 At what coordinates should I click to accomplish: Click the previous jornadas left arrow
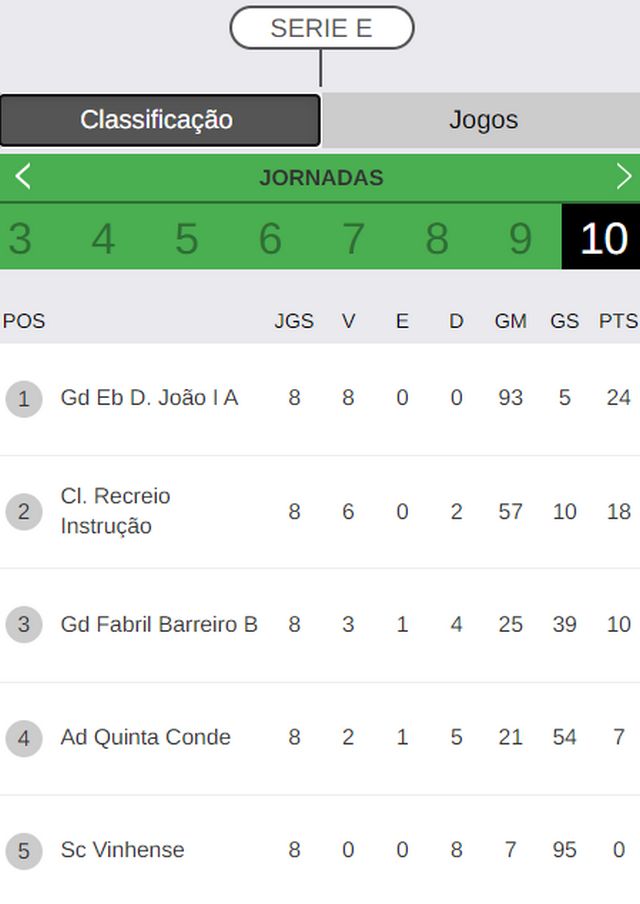click(23, 176)
